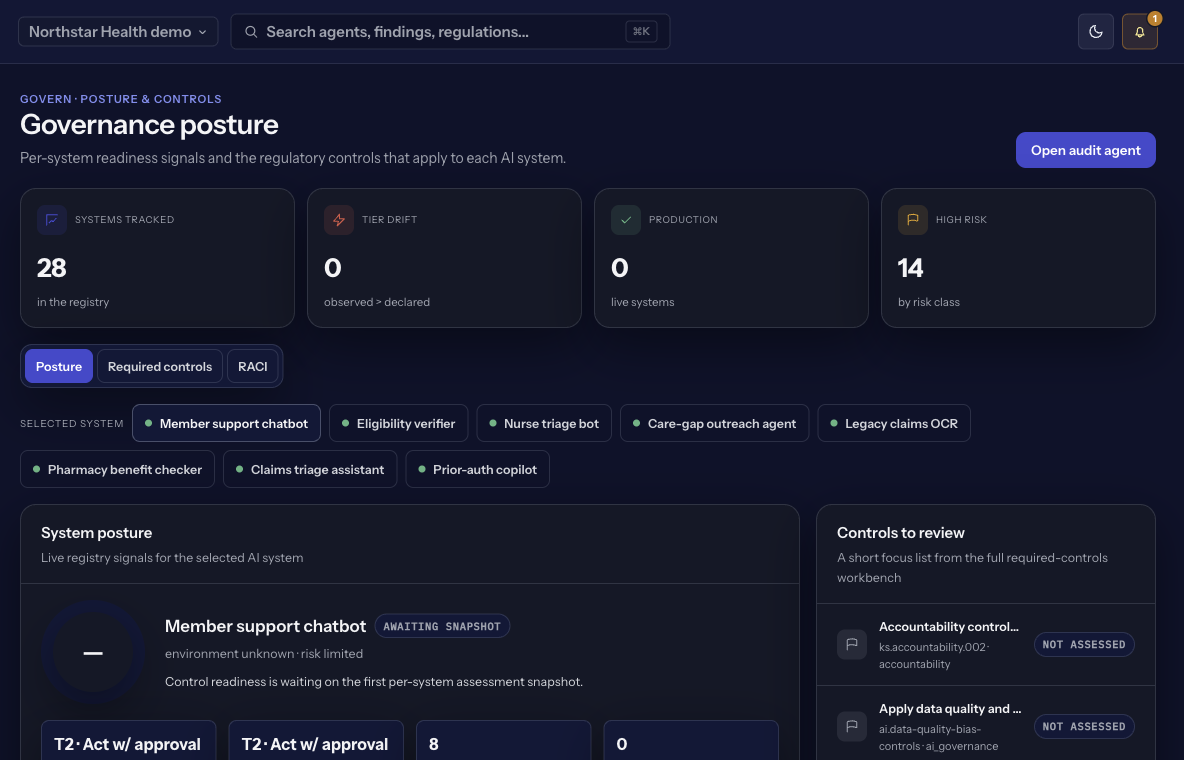The height and width of the screenshot is (760, 1184).
Task: Open audit agent button
Action: pos(1085,150)
